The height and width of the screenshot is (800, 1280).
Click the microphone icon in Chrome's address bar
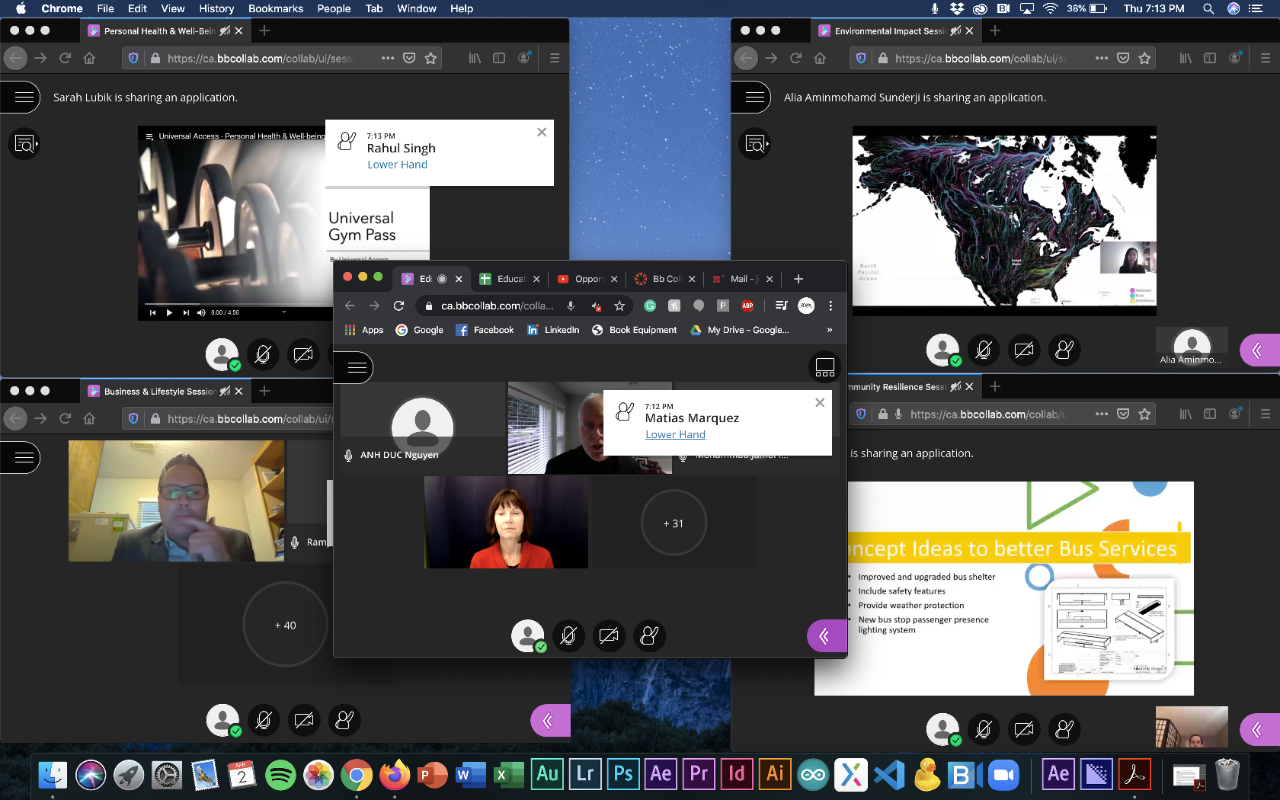(x=571, y=306)
